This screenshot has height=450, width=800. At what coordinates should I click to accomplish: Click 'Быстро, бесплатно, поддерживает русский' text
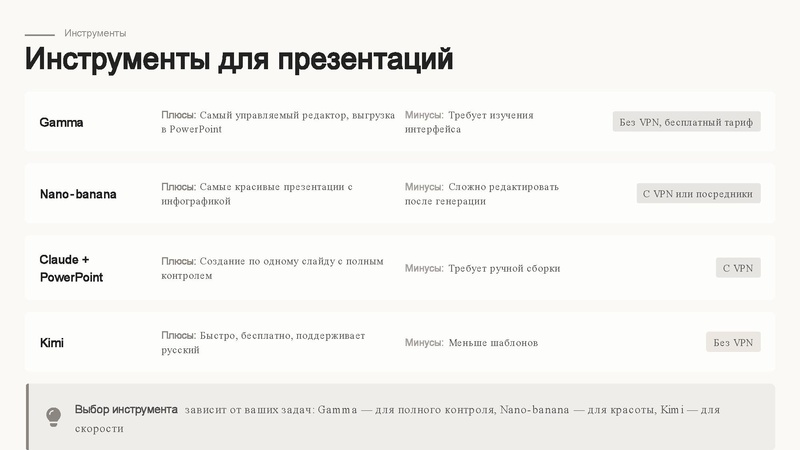tap(263, 343)
